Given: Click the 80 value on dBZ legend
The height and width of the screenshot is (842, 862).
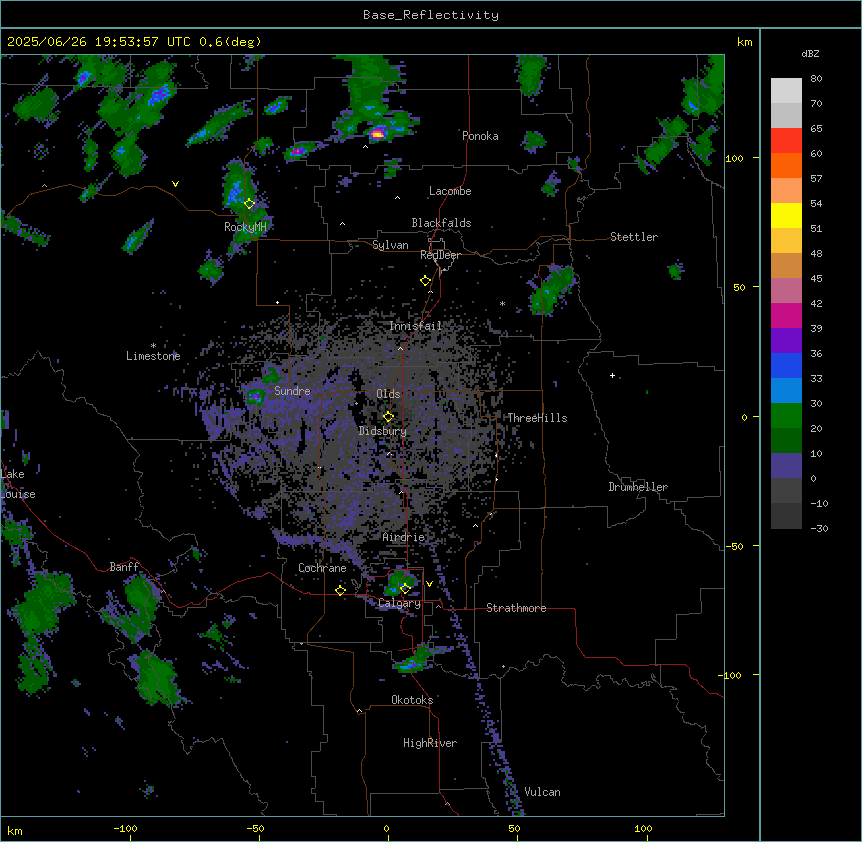Looking at the screenshot, I should click(x=816, y=79).
